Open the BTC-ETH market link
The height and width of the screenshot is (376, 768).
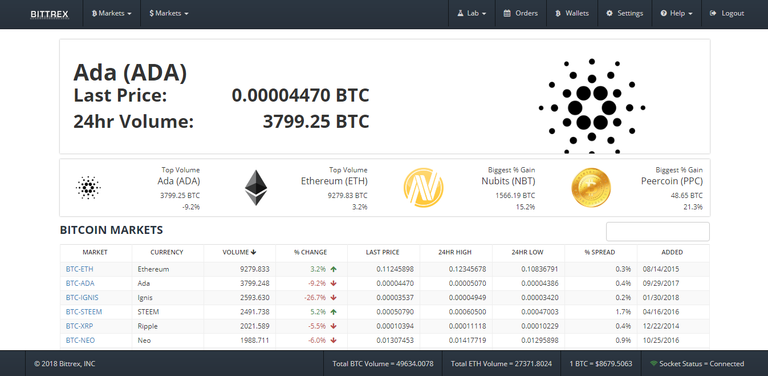tap(79, 269)
